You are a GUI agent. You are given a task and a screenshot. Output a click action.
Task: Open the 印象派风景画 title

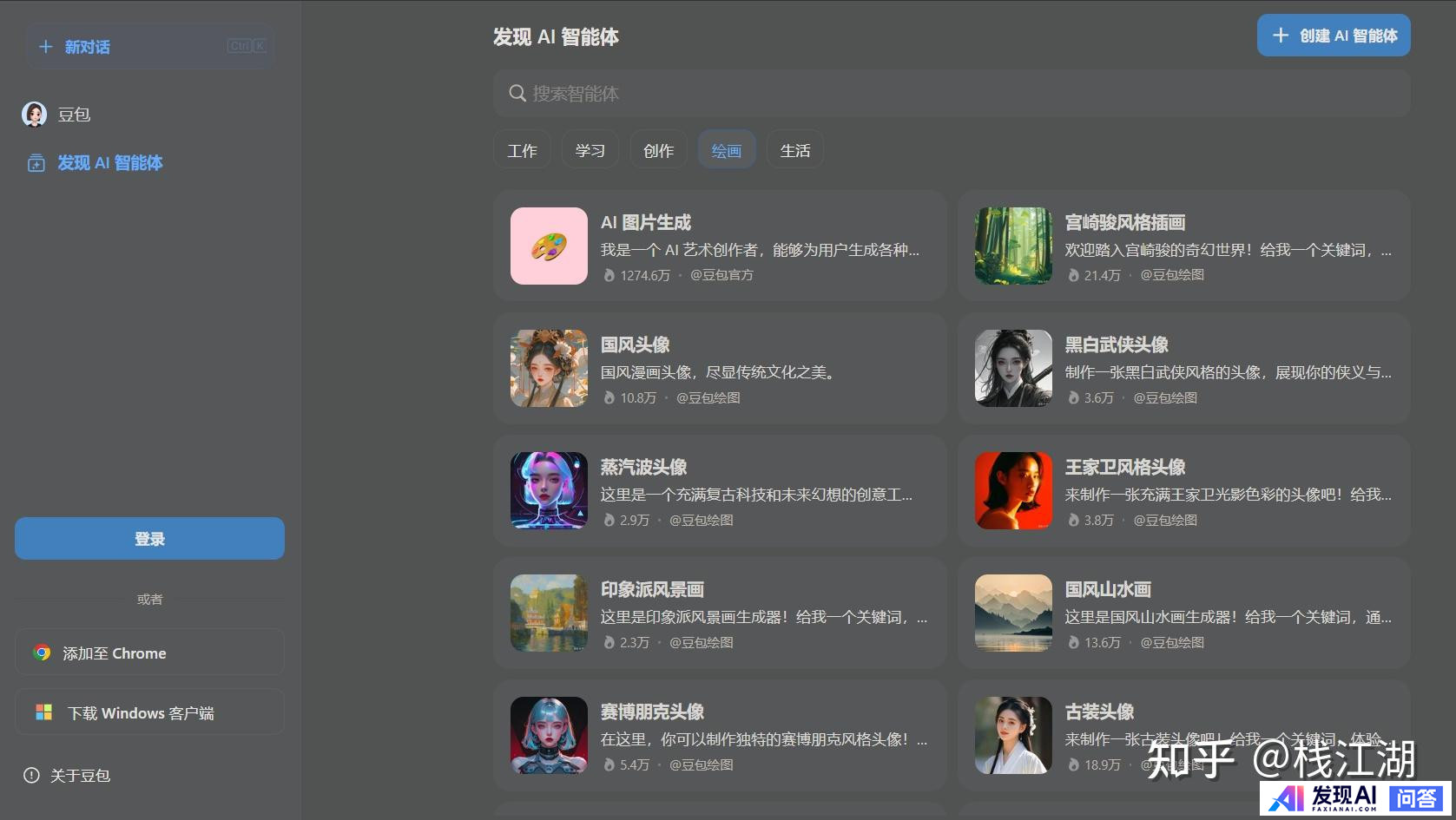click(652, 589)
